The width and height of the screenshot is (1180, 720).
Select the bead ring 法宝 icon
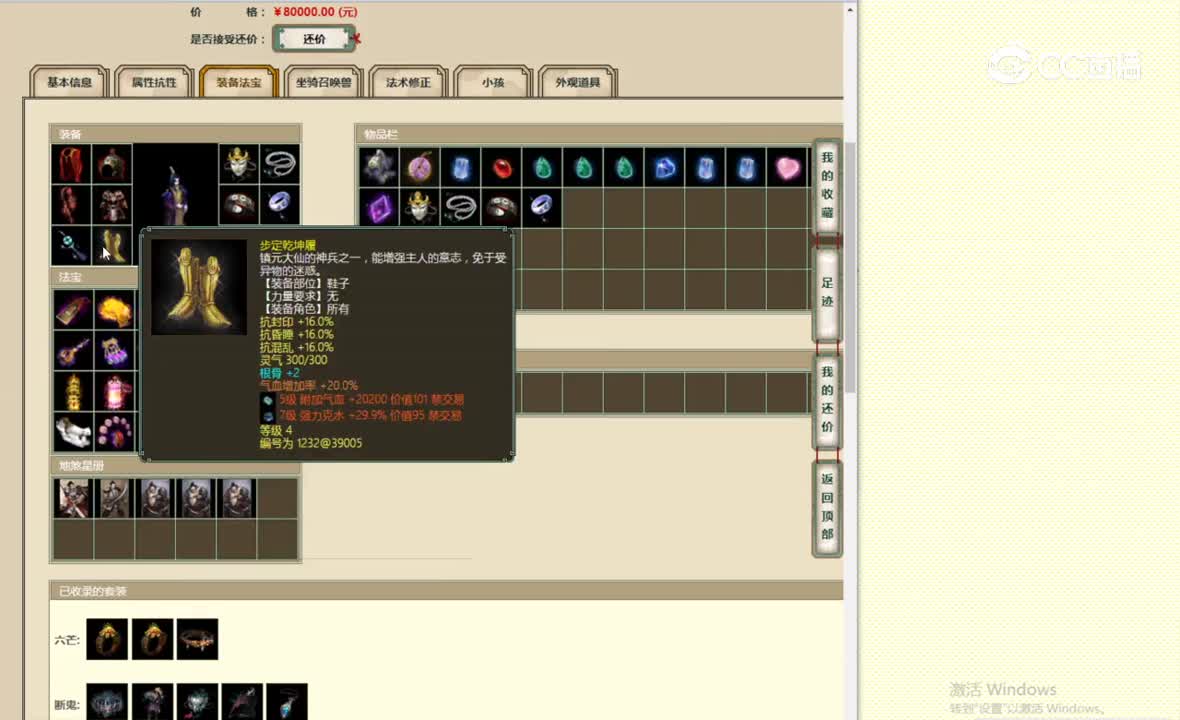coord(114,432)
